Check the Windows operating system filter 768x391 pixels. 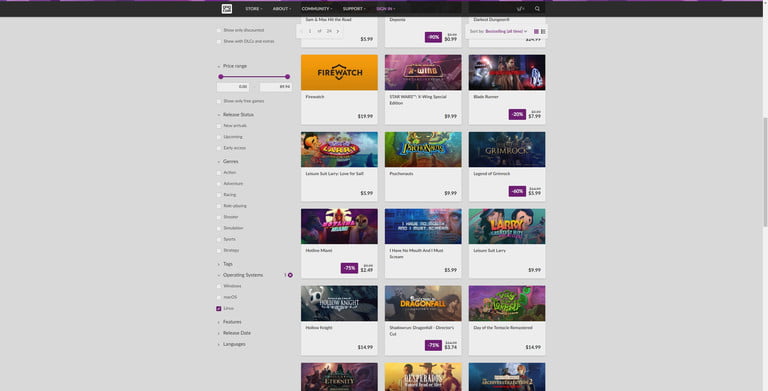coord(219,286)
